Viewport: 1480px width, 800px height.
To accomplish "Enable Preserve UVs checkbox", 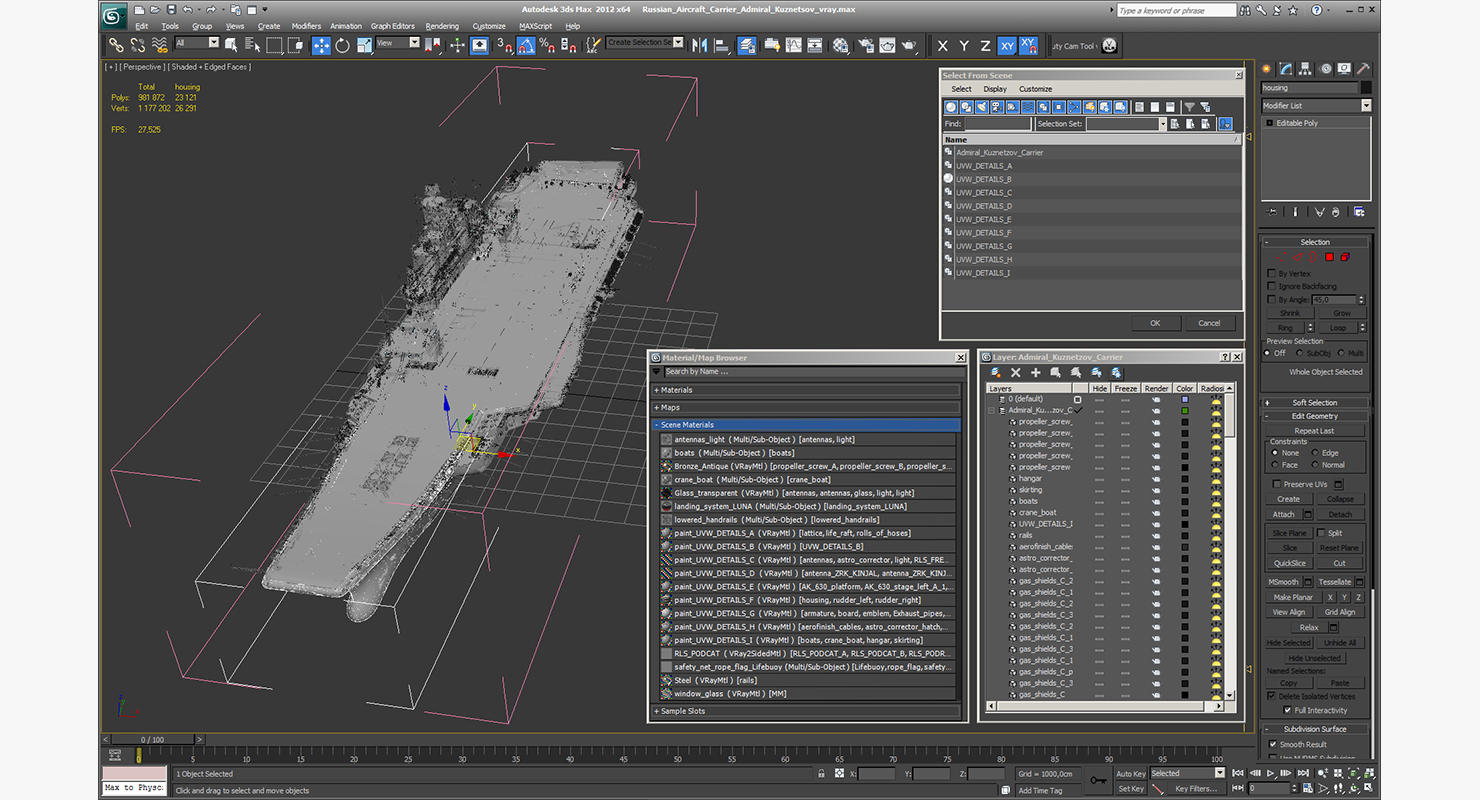I will tap(1277, 484).
